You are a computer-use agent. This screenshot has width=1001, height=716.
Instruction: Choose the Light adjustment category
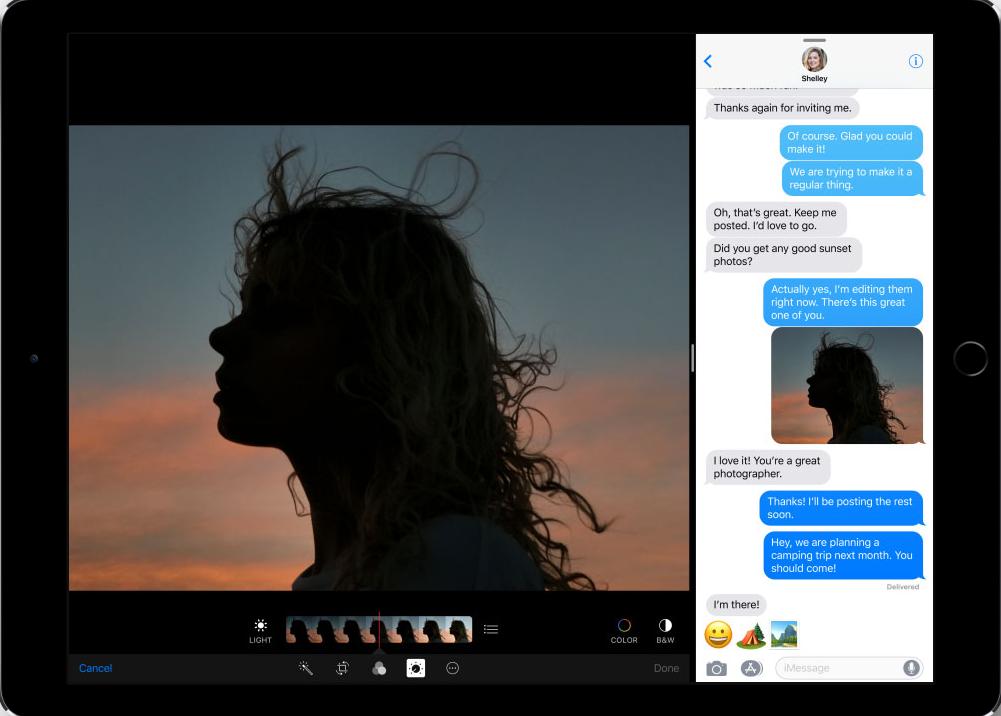260,630
